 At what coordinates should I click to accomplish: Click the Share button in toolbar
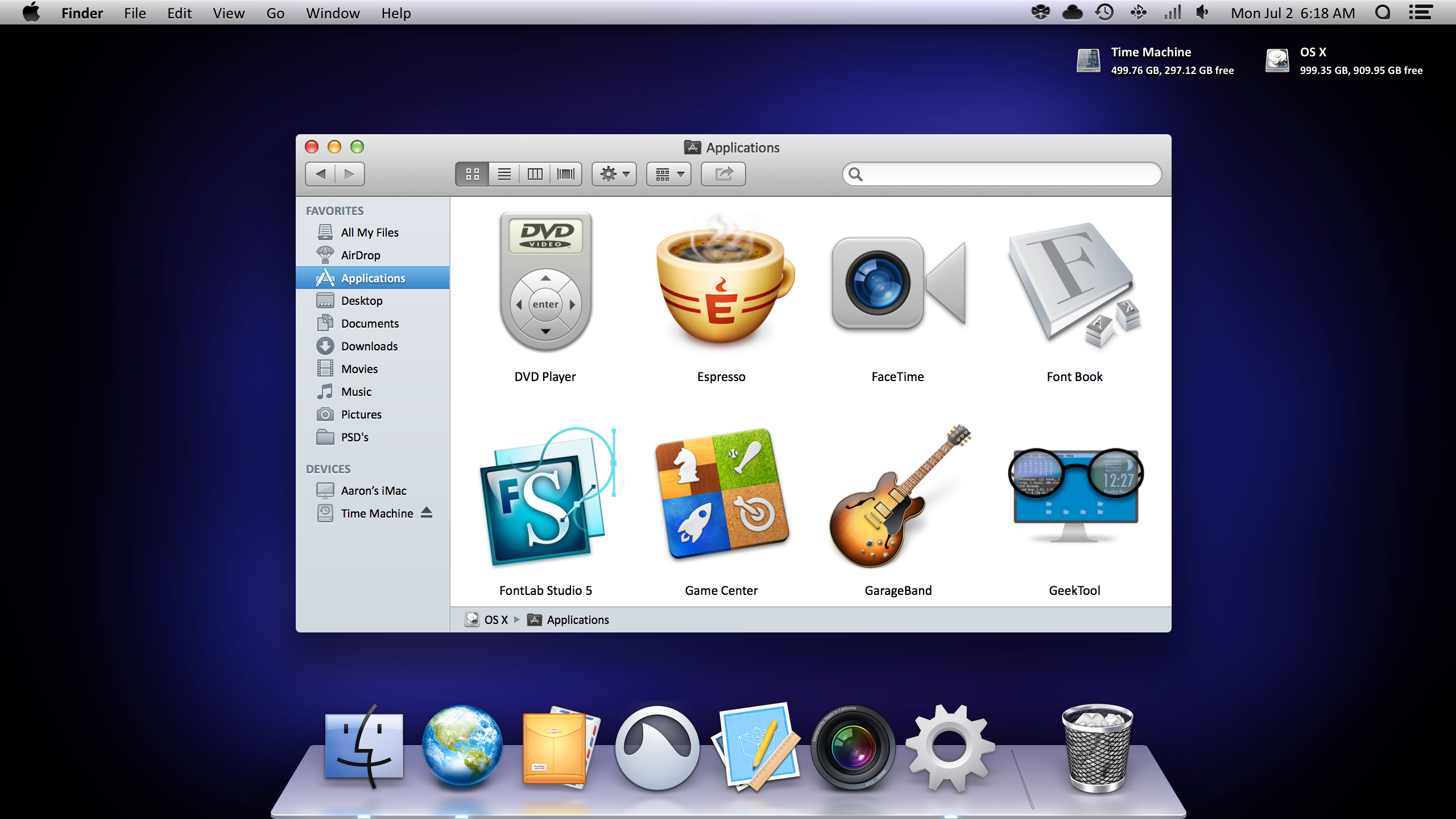click(x=723, y=174)
